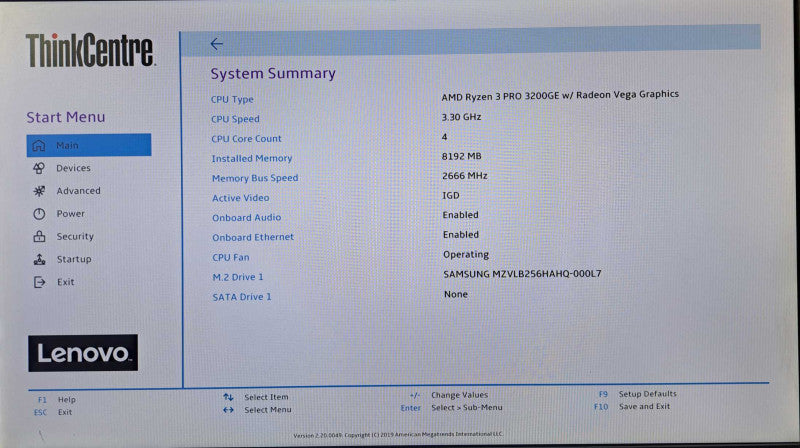
Task: Click the version copyright line at bottom
Action: 398,435
